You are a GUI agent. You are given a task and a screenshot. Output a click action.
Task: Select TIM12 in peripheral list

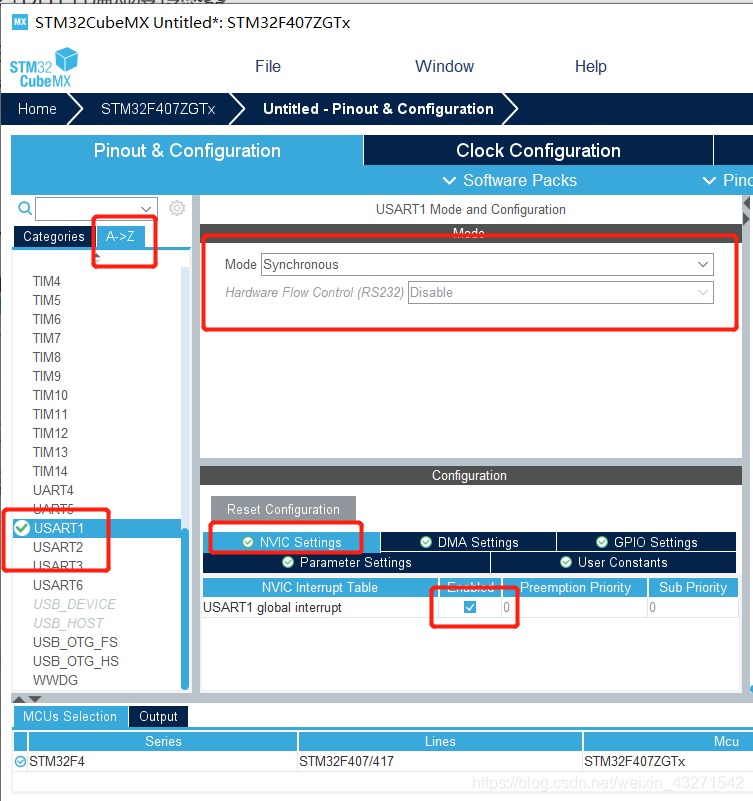pyautogui.click(x=50, y=433)
